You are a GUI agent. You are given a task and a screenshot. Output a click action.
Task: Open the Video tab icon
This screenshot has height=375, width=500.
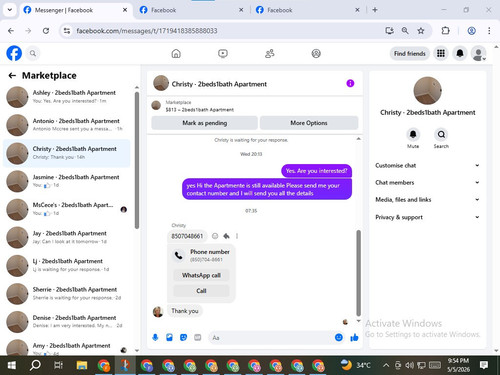pyautogui.click(x=223, y=53)
